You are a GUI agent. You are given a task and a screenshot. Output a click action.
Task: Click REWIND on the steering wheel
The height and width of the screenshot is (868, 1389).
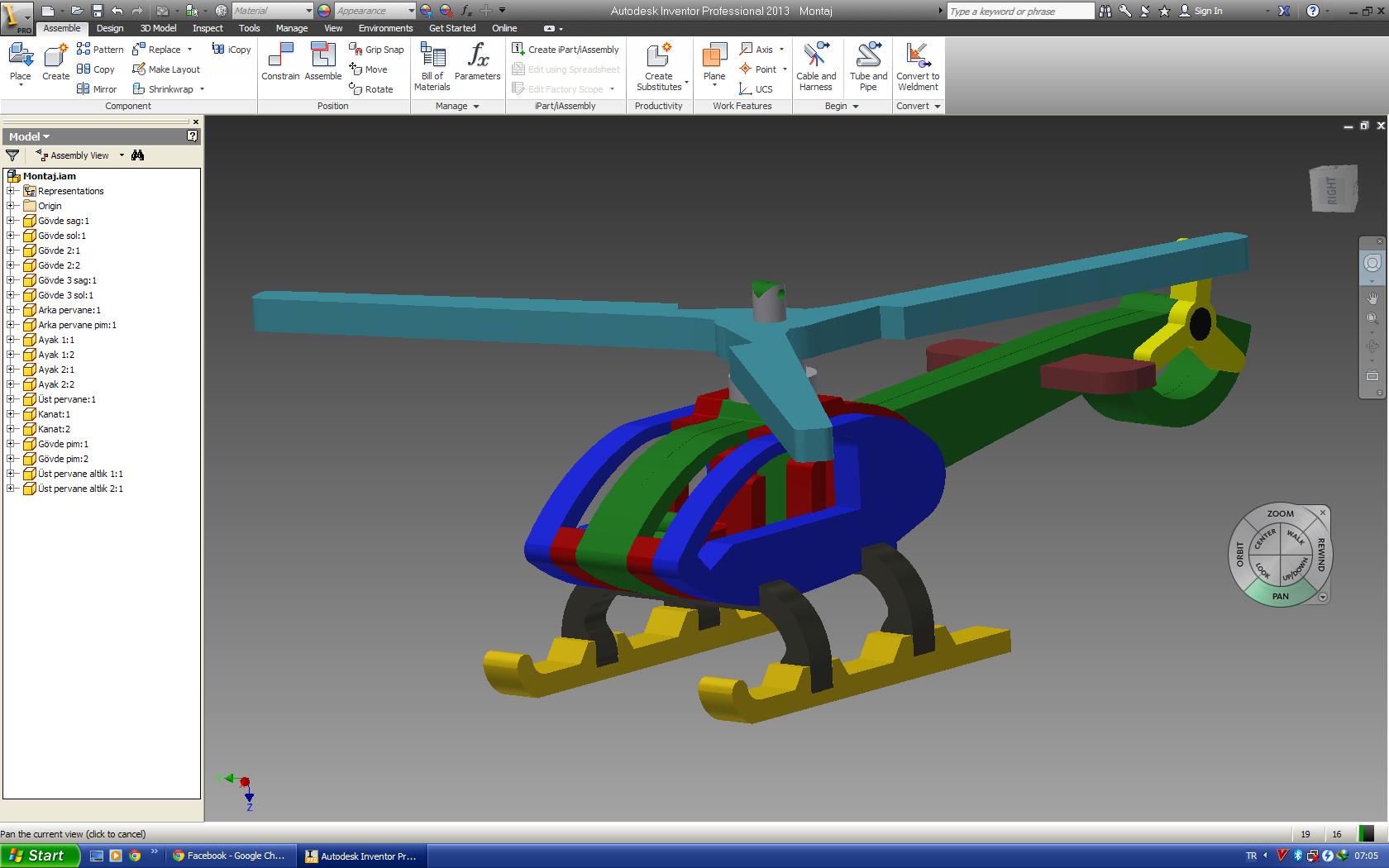click(x=1321, y=554)
